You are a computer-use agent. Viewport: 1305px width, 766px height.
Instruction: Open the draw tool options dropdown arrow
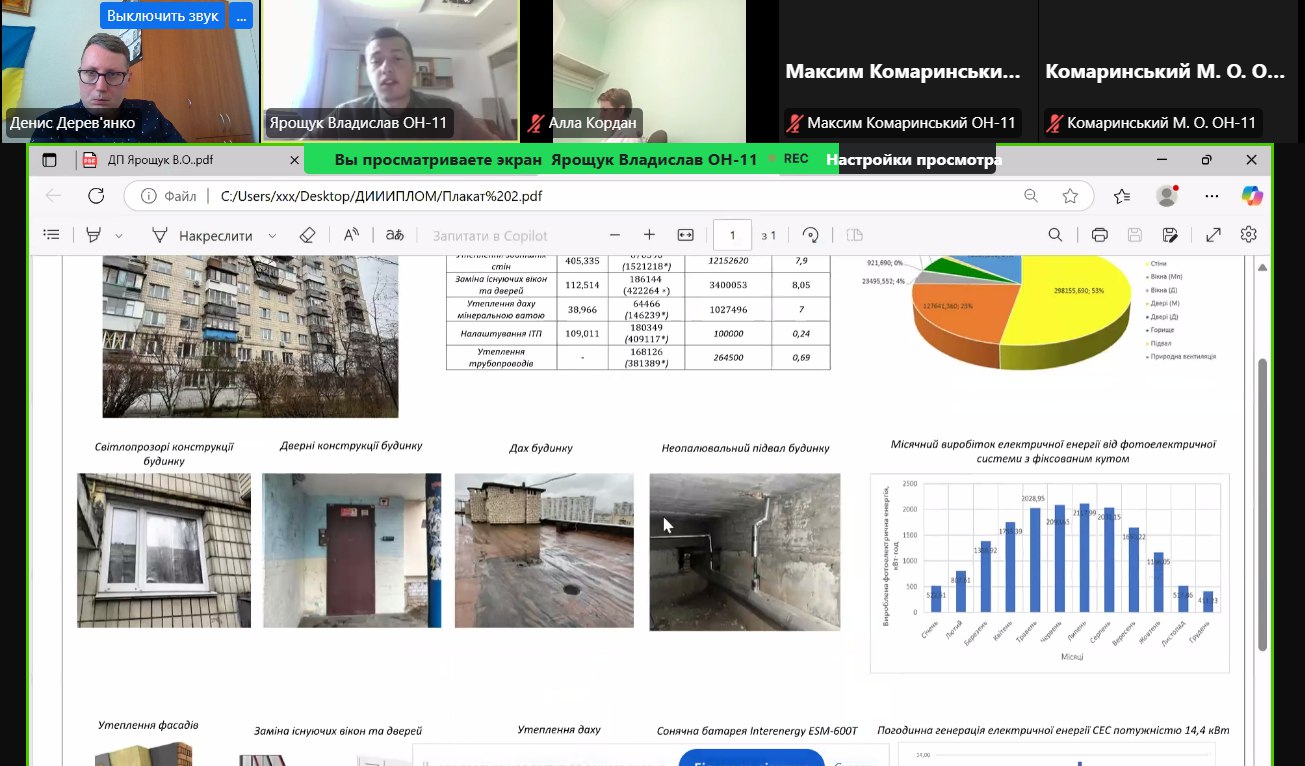pos(272,236)
